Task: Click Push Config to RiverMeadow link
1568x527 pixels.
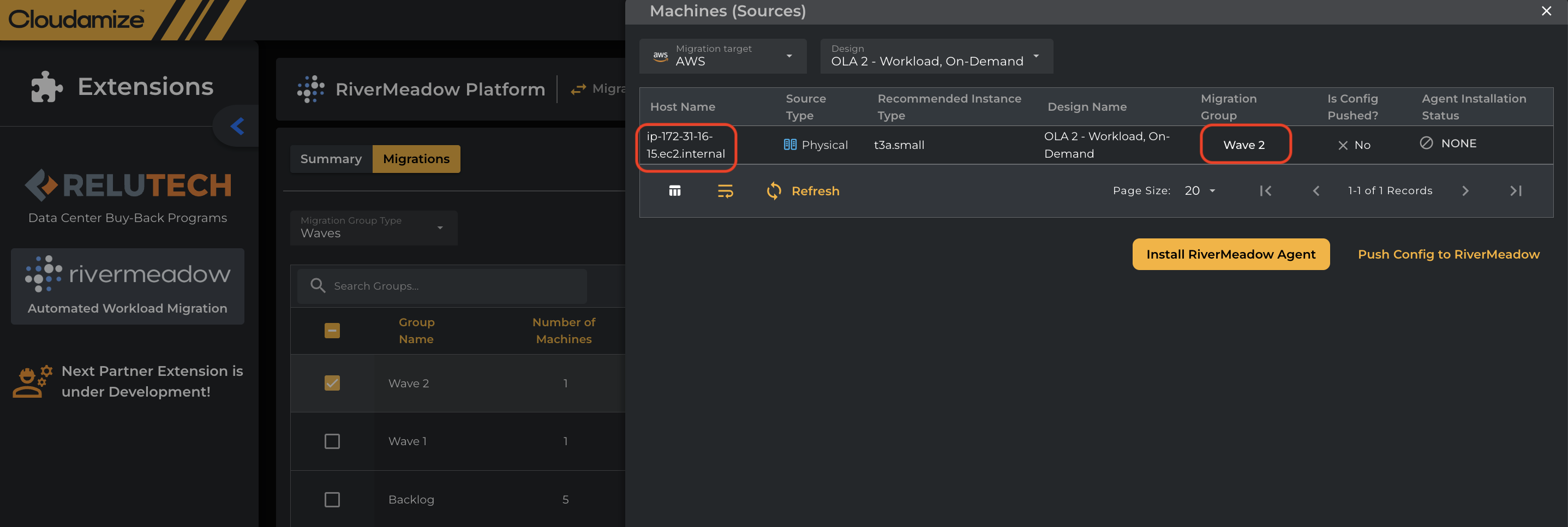Action: click(1448, 254)
